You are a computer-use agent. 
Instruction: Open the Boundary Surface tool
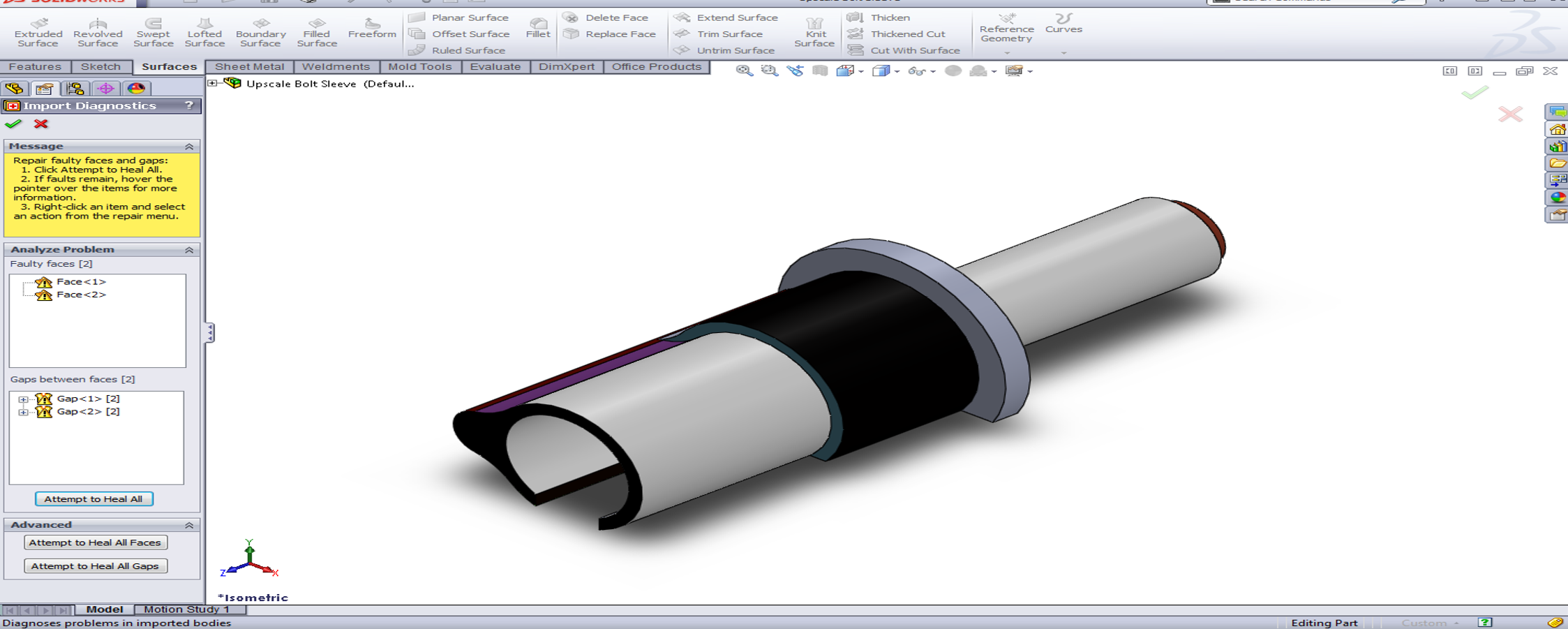[261, 33]
